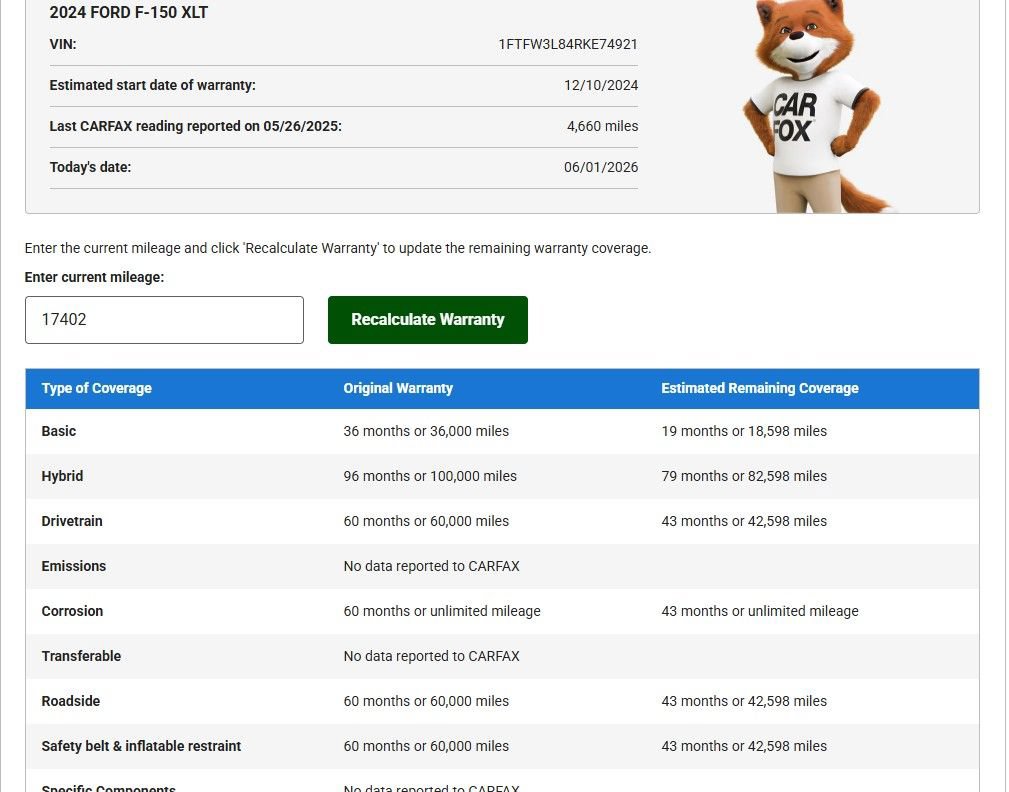Click the warranty start date 12/10/2024
This screenshot has width=1009, height=792.
(600, 85)
